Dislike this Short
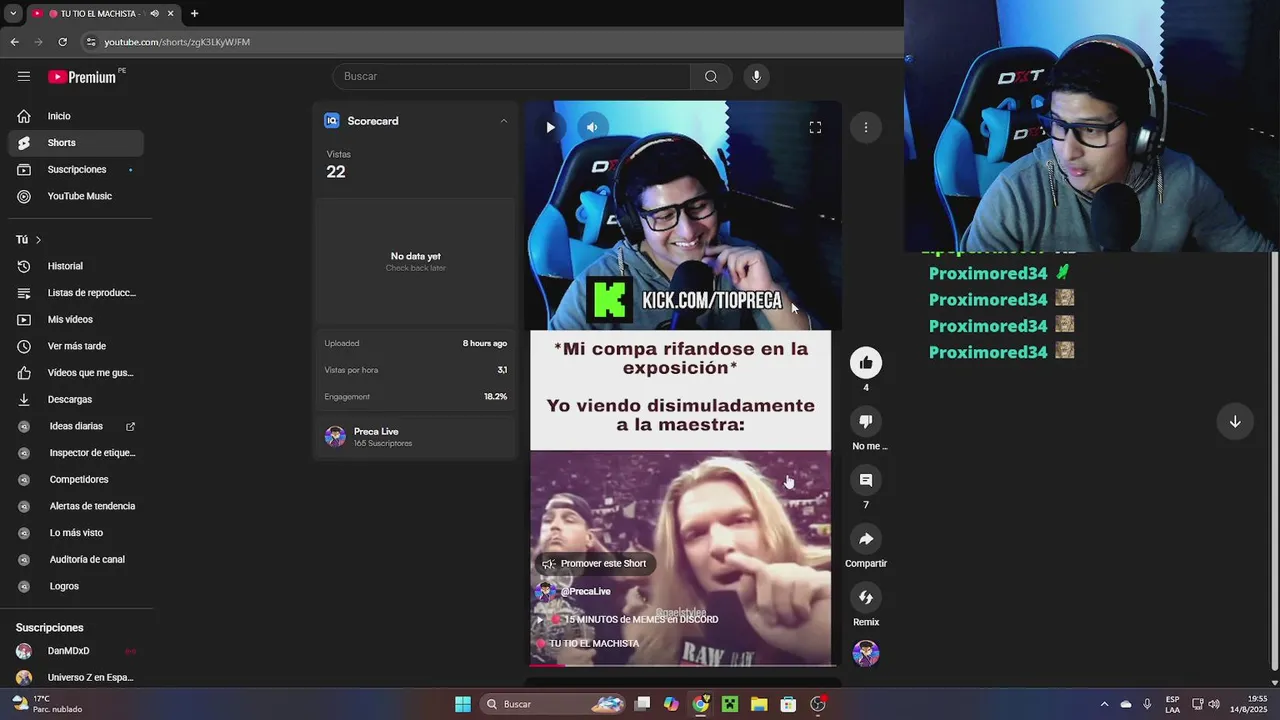Image resolution: width=1280 pixels, height=720 pixels. coord(866,421)
